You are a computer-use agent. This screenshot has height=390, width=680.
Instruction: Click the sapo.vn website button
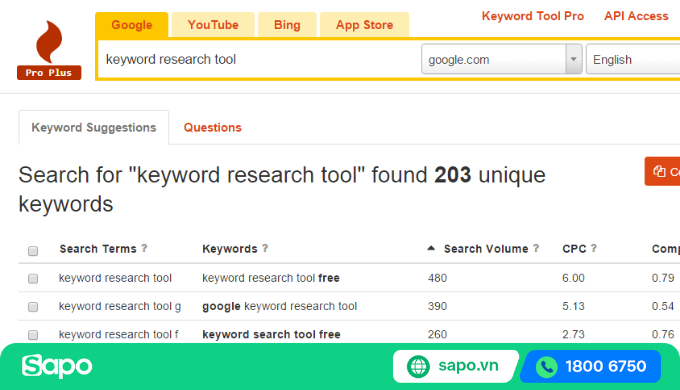click(455, 367)
